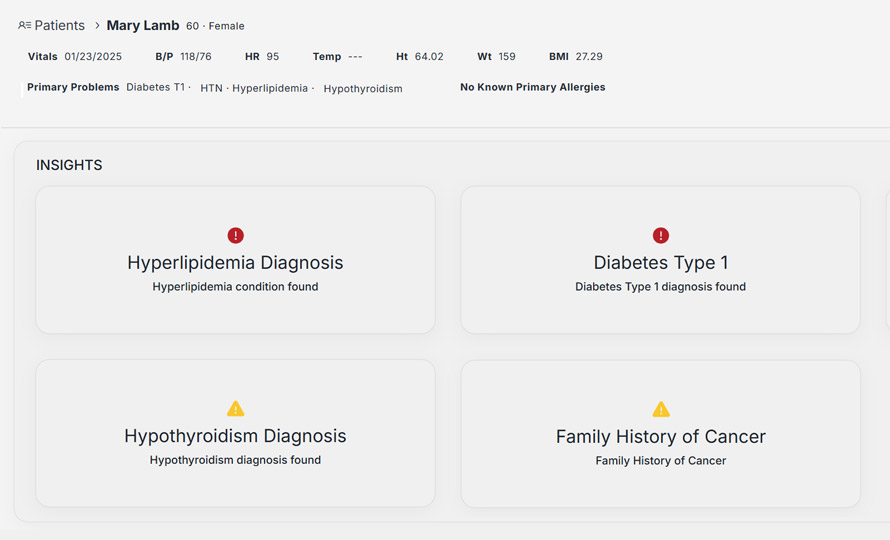Click the BMI value 27.29
This screenshot has height=540, width=890.
(589, 57)
